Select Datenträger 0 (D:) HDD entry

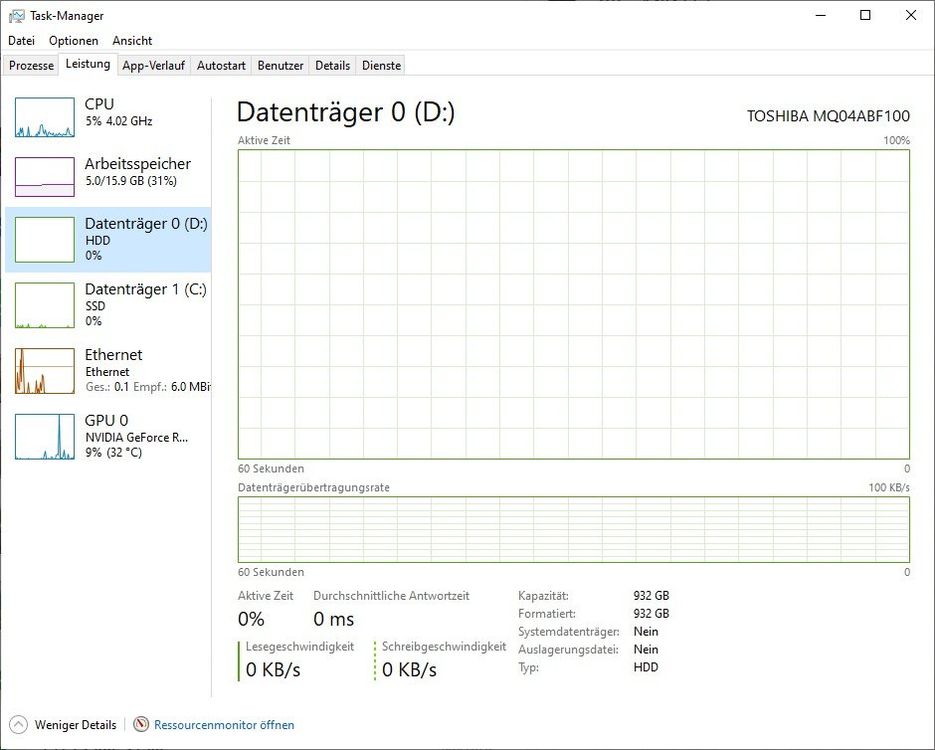(108, 240)
